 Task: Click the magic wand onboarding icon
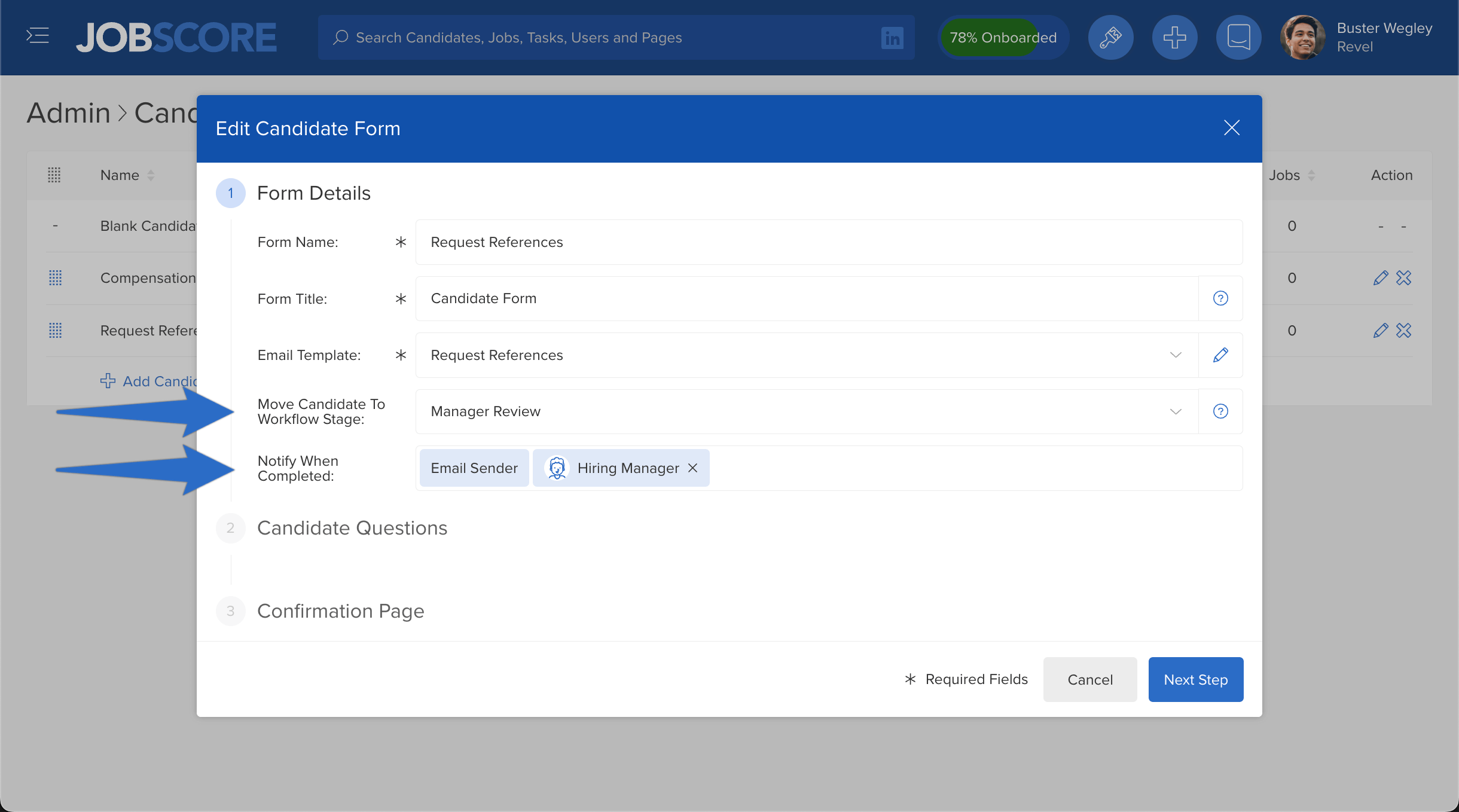(x=1110, y=37)
